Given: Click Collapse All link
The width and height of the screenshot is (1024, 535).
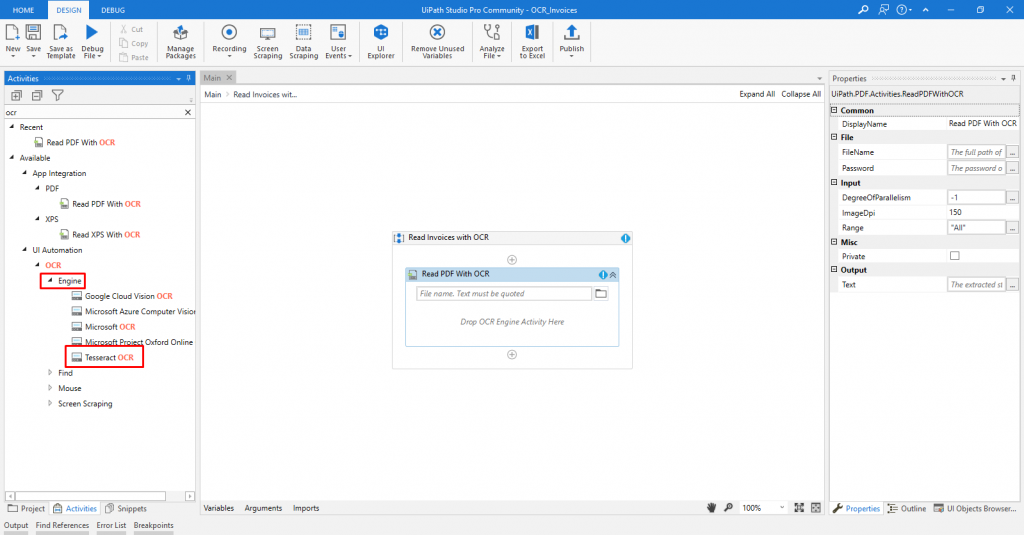Looking at the screenshot, I should pos(801,94).
